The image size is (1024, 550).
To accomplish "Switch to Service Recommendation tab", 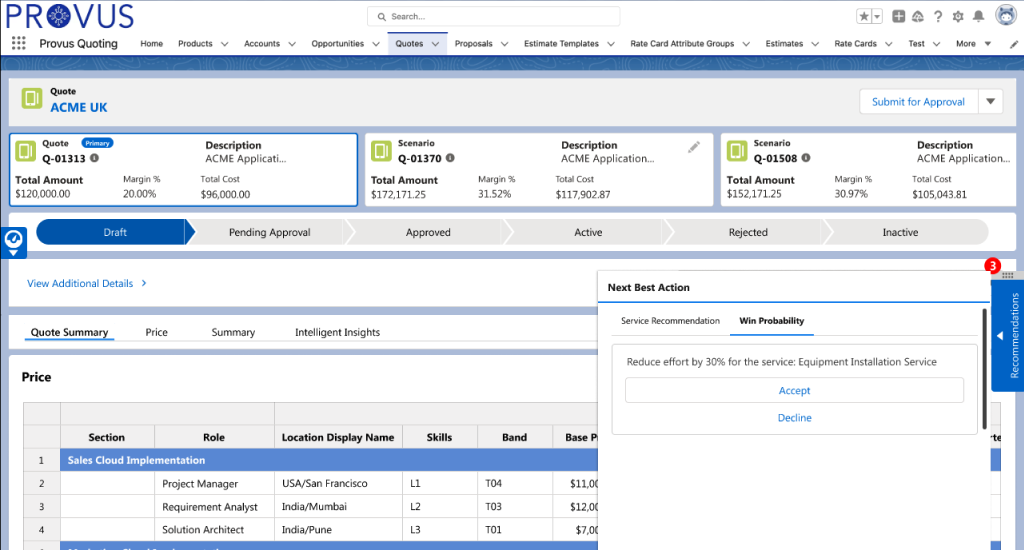I will [x=670, y=321].
